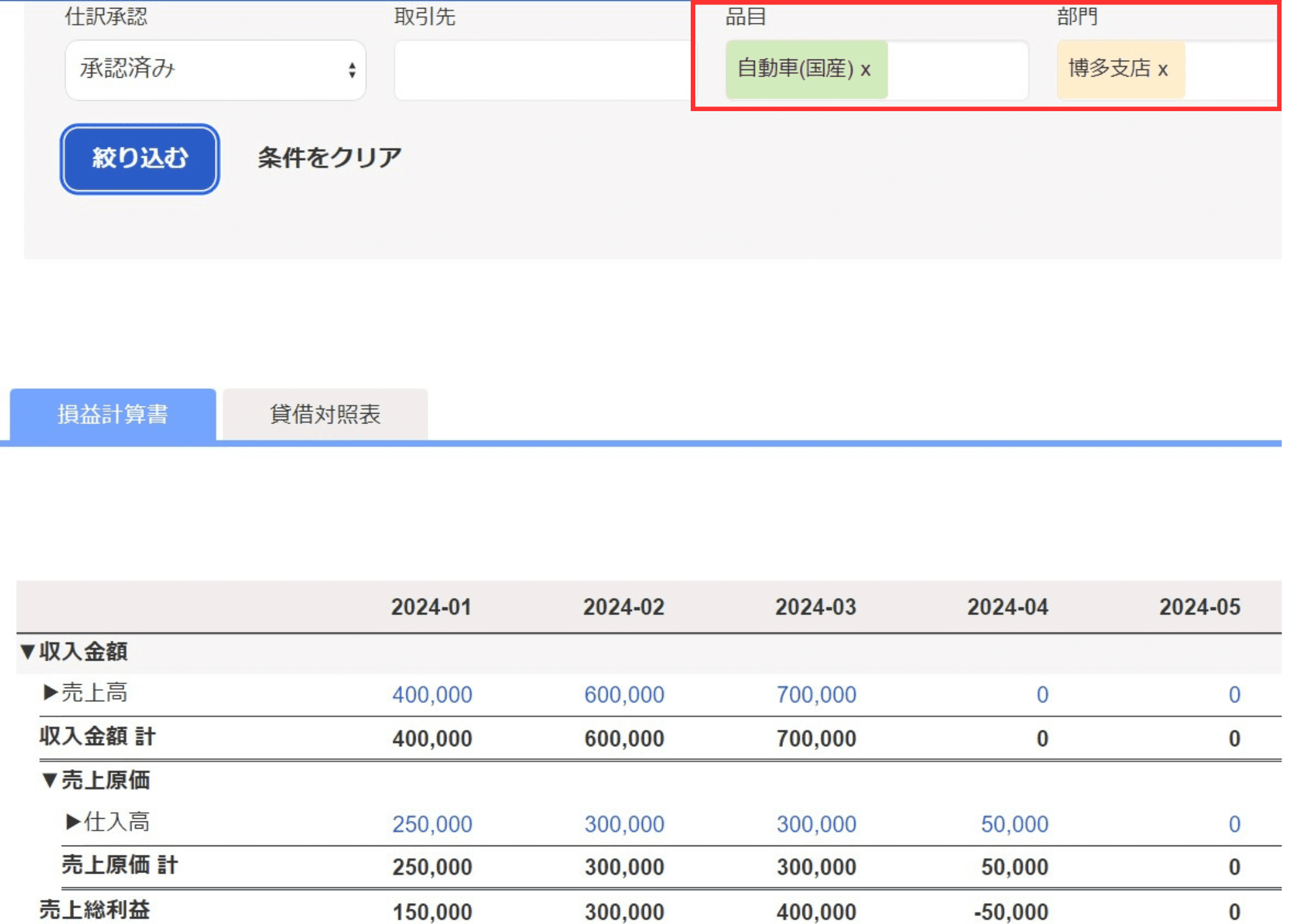Select the 損益計算書 tab
This screenshot has width=1307, height=924.
[112, 414]
